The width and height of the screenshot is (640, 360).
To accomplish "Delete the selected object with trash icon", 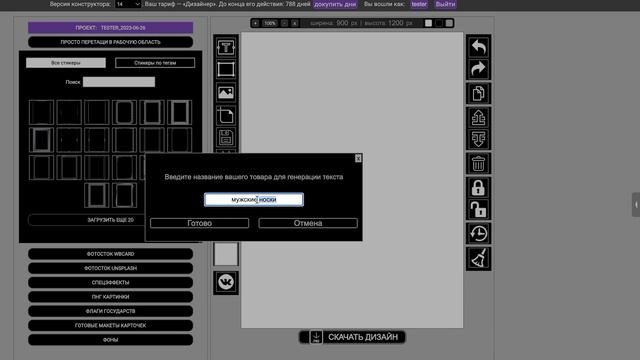I will pyautogui.click(x=478, y=164).
